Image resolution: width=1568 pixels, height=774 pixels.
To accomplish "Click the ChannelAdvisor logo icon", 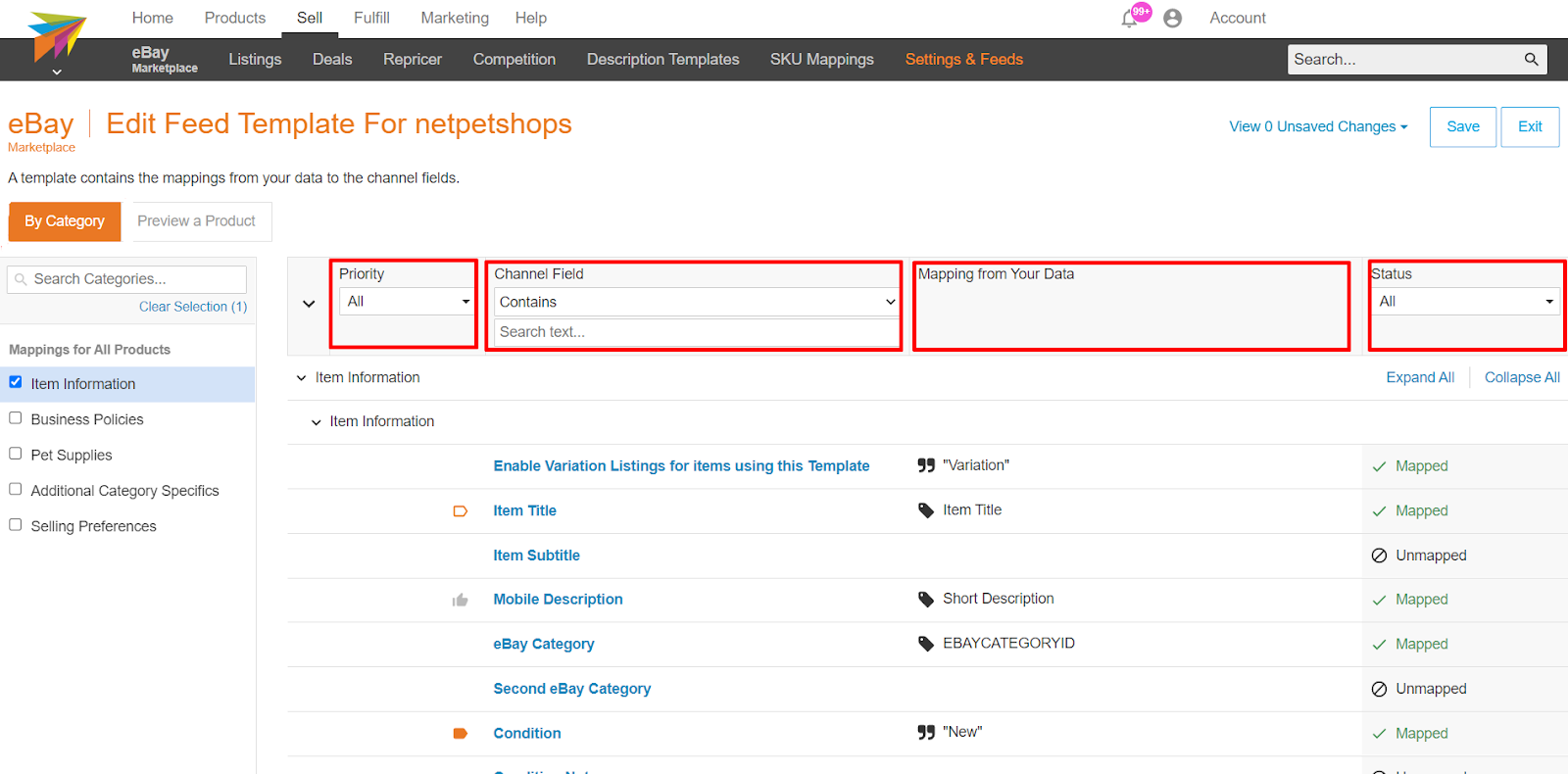I will [57, 36].
